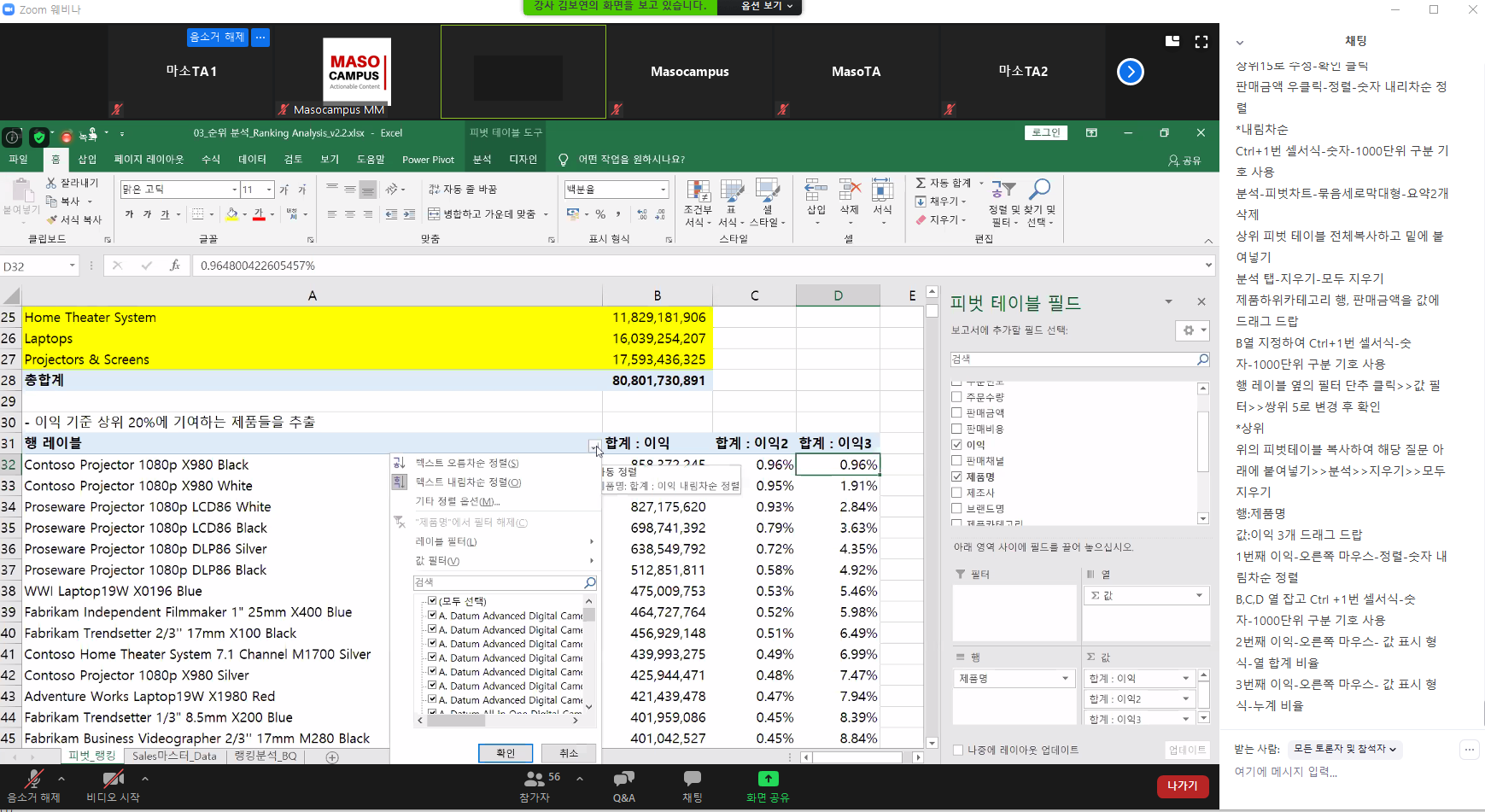1485x812 pixels.
Task: Click next arrow to show more participants
Action: click(x=1130, y=72)
